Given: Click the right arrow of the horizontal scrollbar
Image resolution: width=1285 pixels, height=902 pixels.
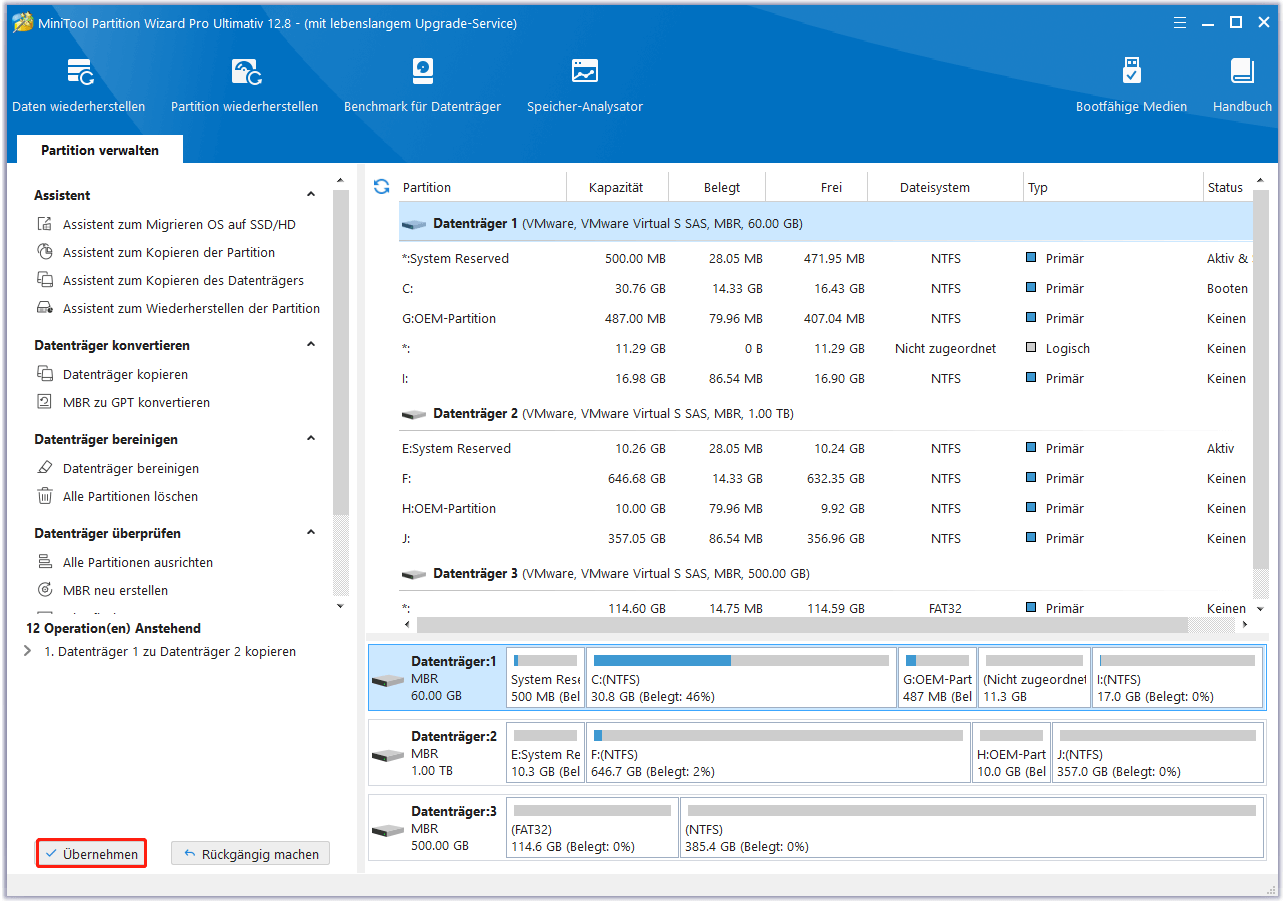Looking at the screenshot, I should (x=1245, y=624).
